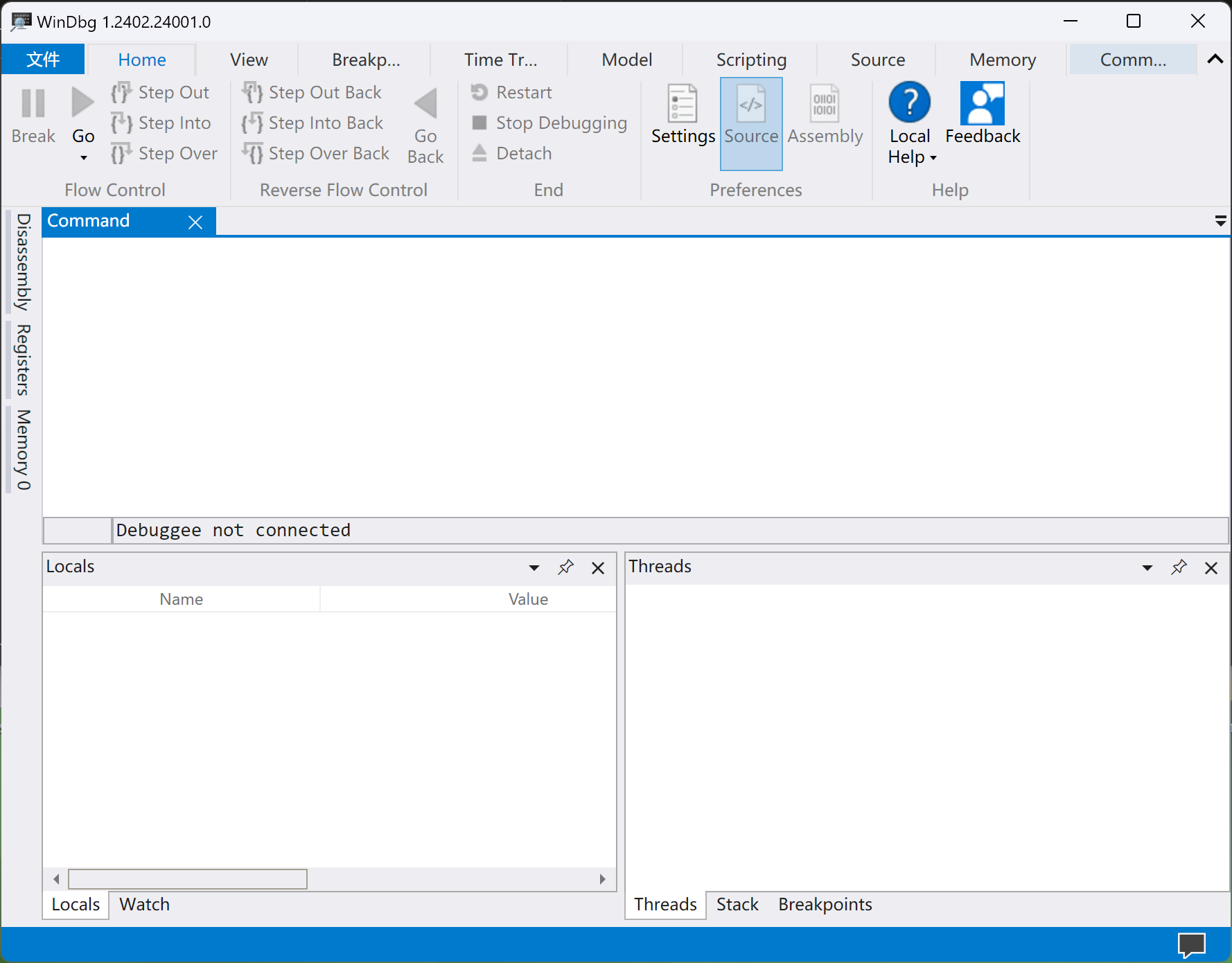Click the Stop Debugging square icon
1232x963 pixels.
pyautogui.click(x=479, y=123)
